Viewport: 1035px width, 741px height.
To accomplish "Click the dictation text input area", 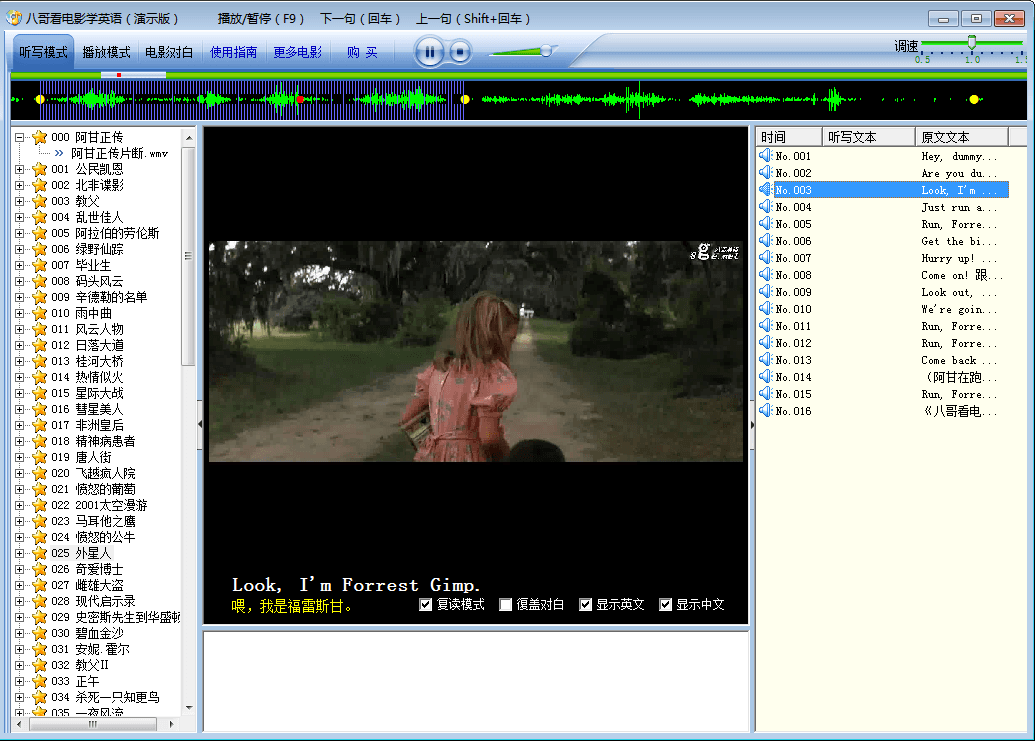I will pos(476,681).
